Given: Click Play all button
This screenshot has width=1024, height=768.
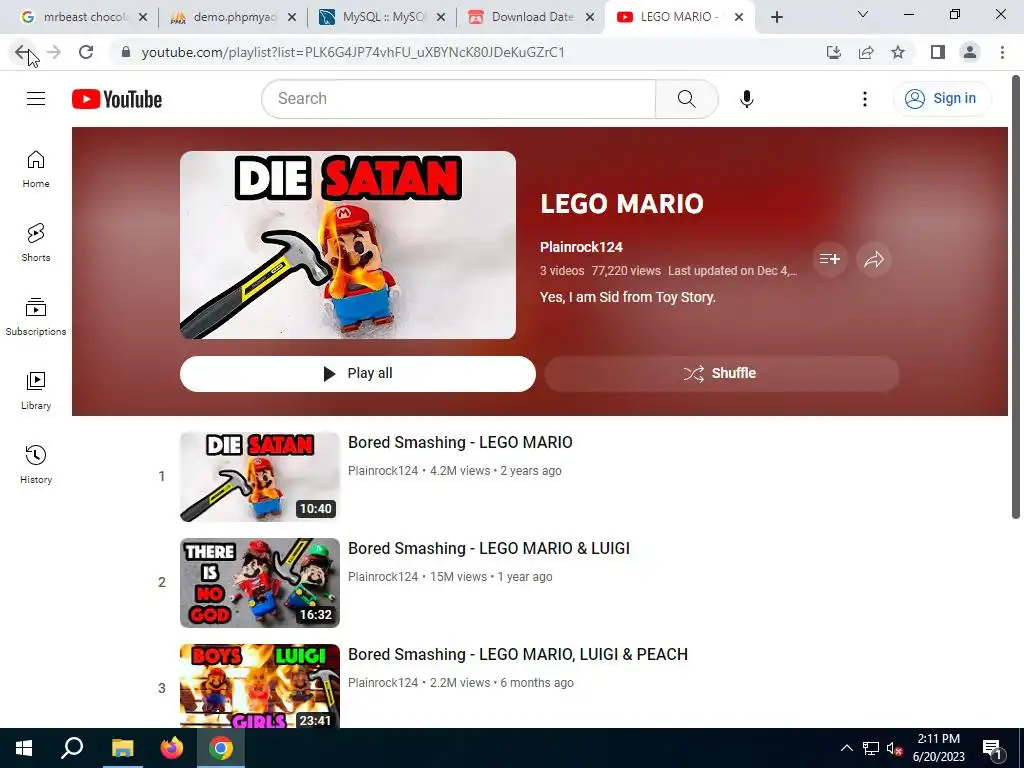Looking at the screenshot, I should tap(358, 374).
